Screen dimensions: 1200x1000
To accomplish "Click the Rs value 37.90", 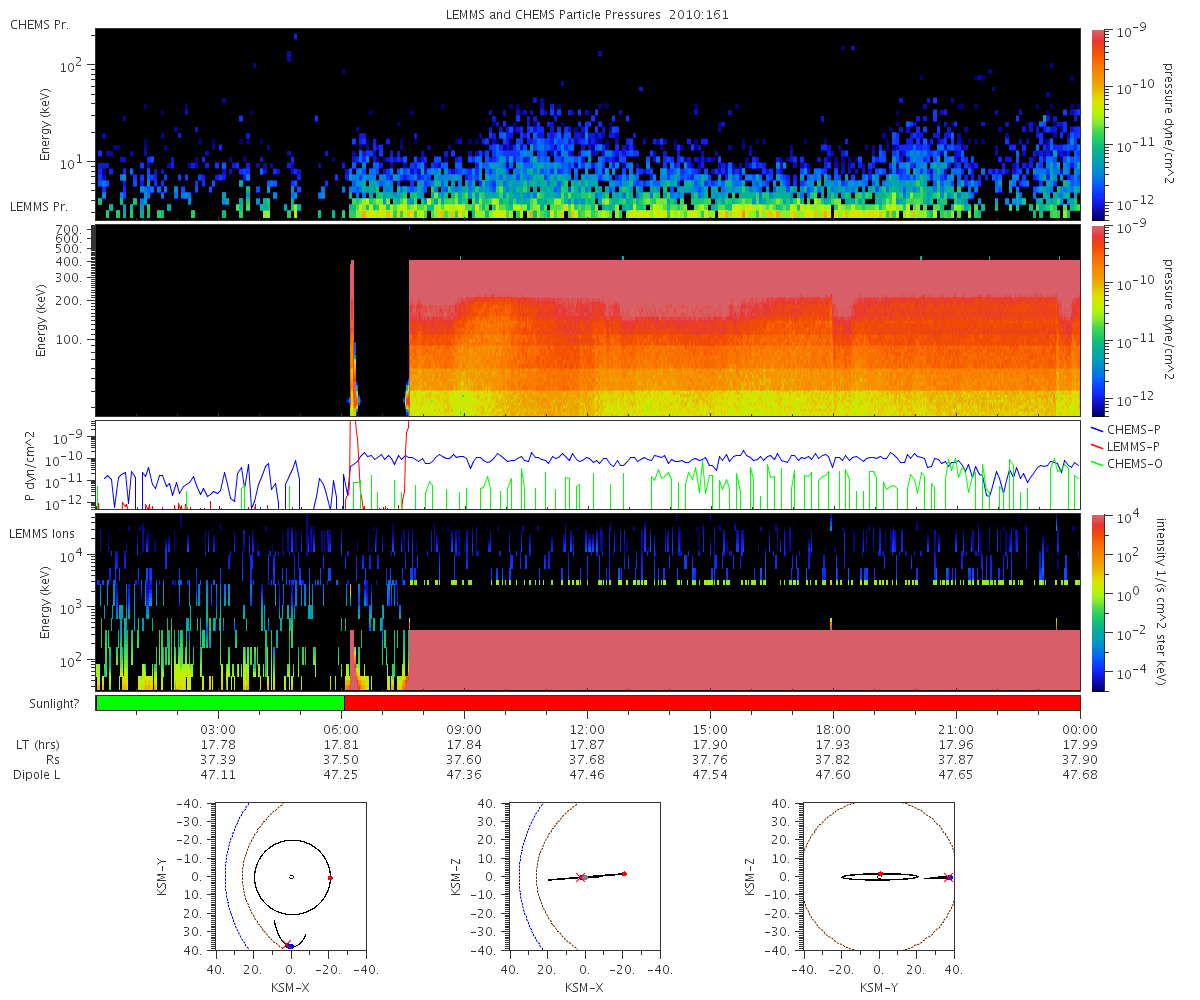I will coord(1080,759).
